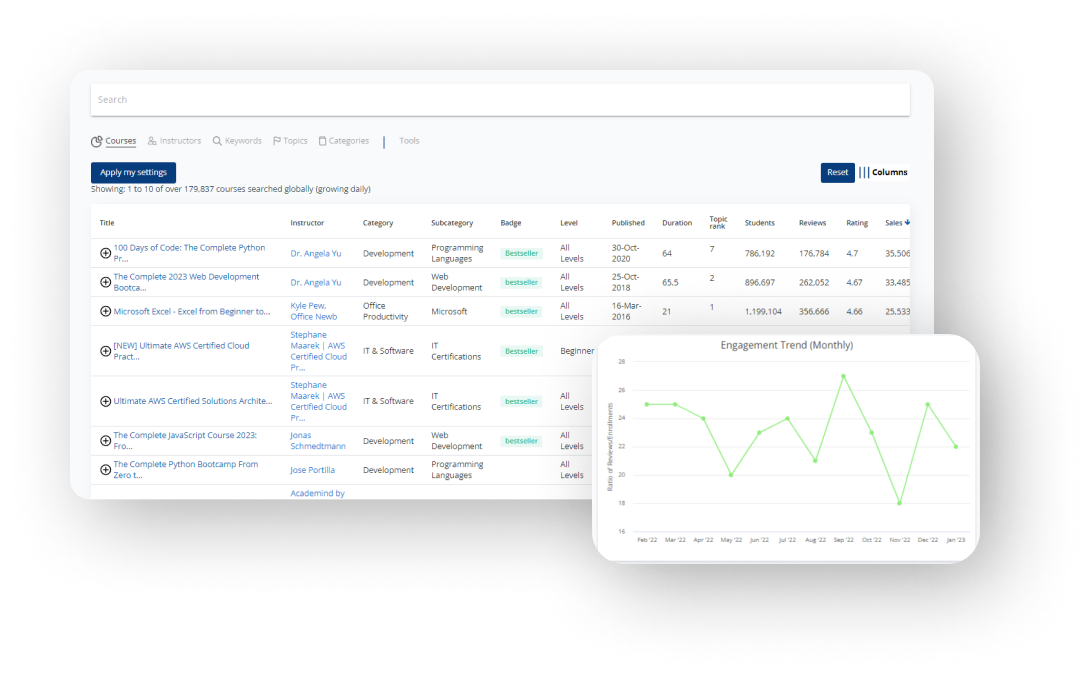Click the Engagement Trend (Monthly) chart title
Viewport: 1089px width, 673px height.
point(787,345)
